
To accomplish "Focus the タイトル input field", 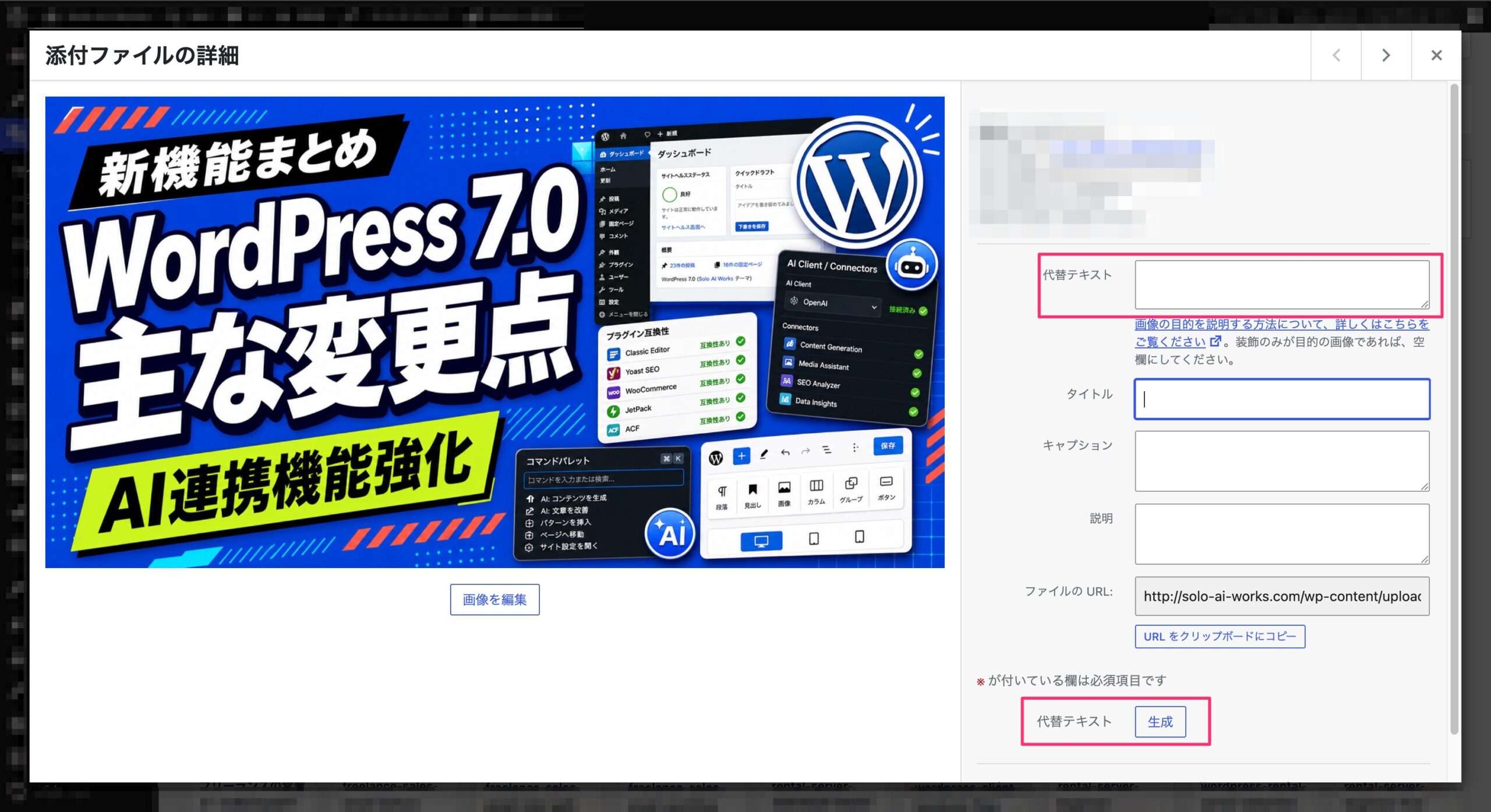I will (1282, 399).
